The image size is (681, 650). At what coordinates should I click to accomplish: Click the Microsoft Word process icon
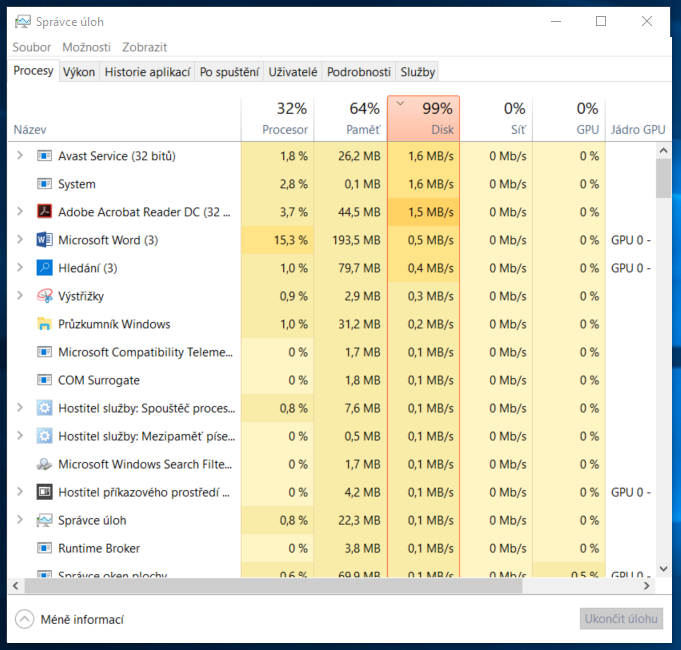pos(44,240)
